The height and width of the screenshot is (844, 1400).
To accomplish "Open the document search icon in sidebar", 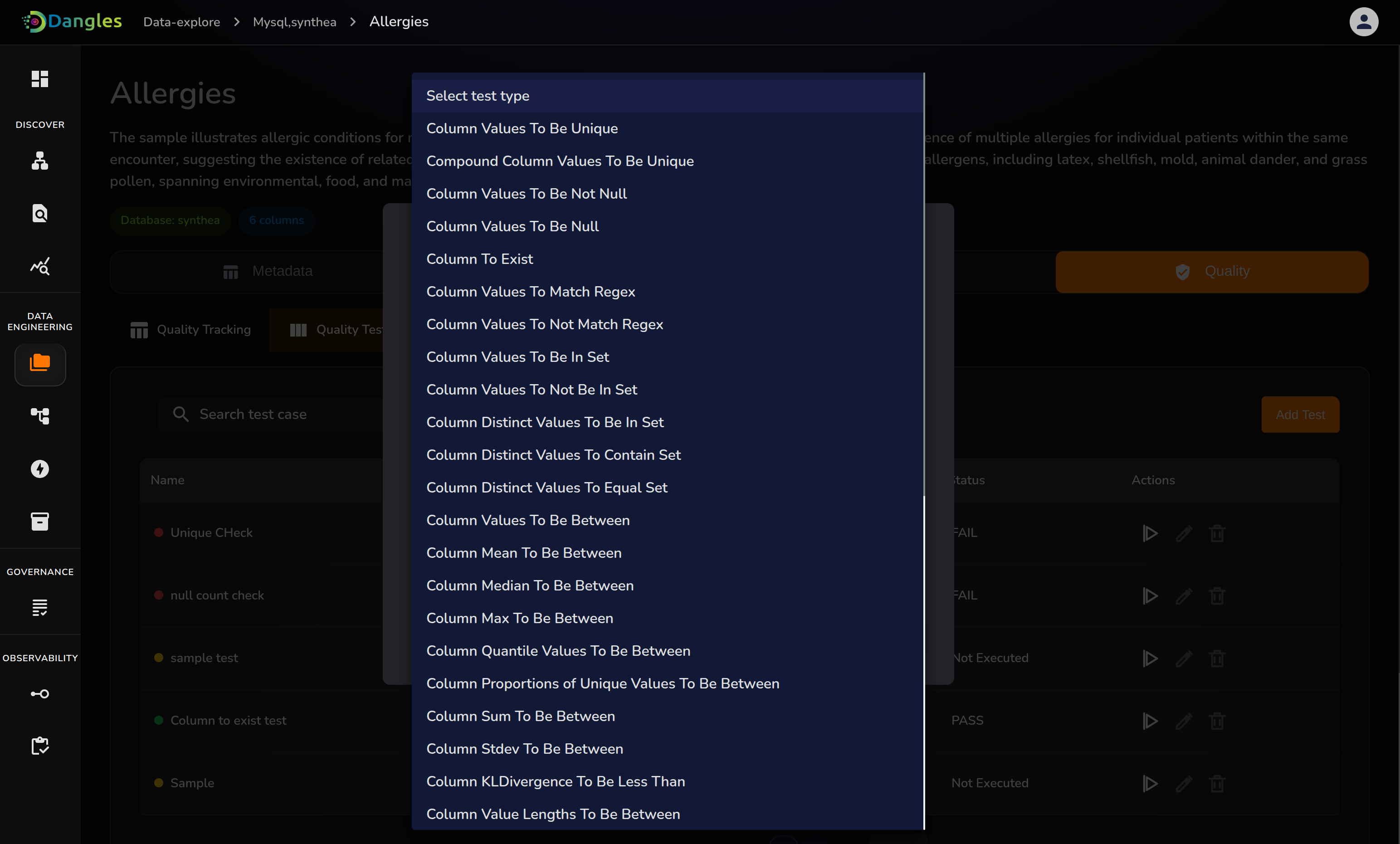I will click(40, 213).
